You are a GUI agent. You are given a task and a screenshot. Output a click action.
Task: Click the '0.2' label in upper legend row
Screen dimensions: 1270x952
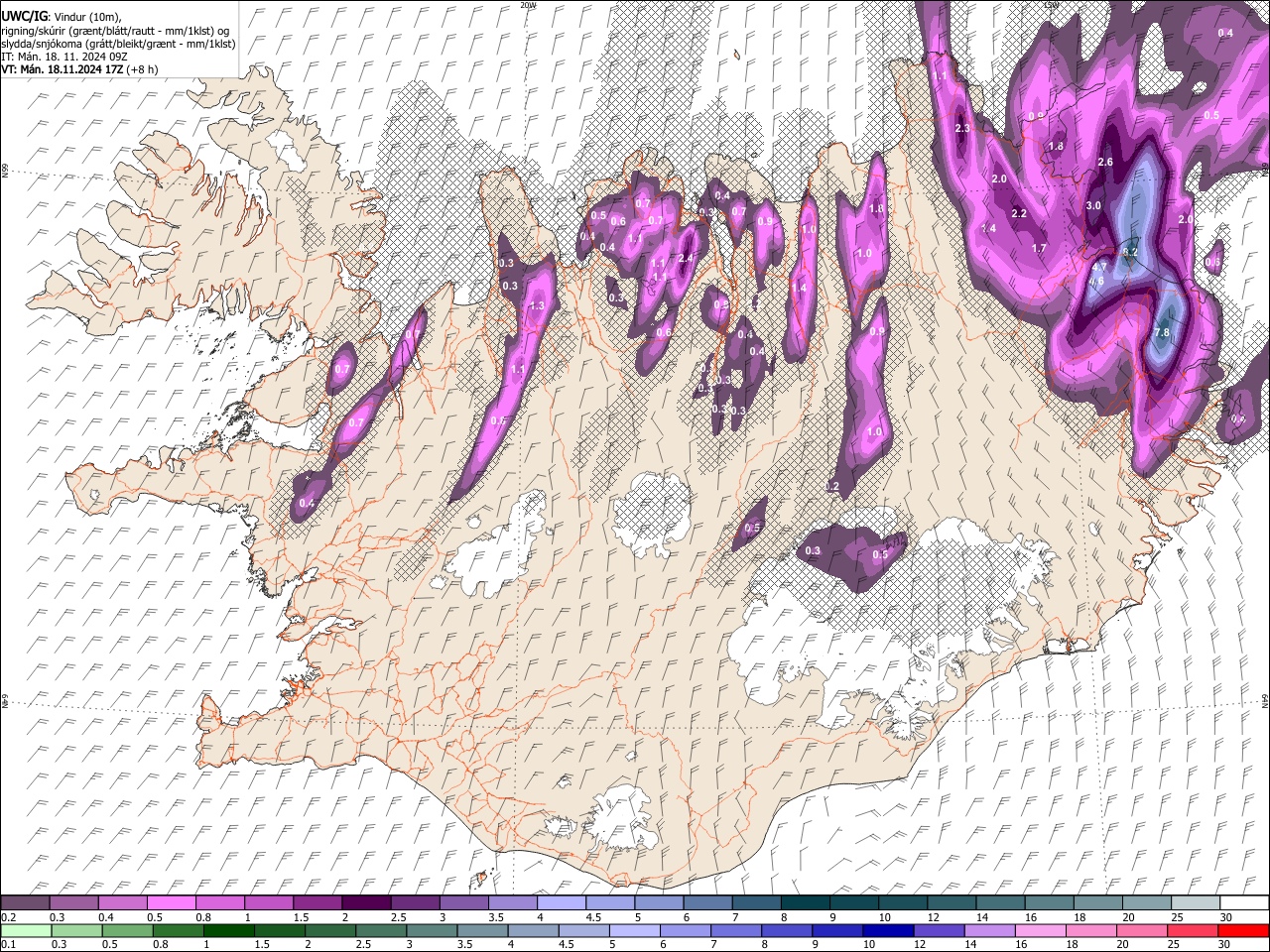click(7, 917)
